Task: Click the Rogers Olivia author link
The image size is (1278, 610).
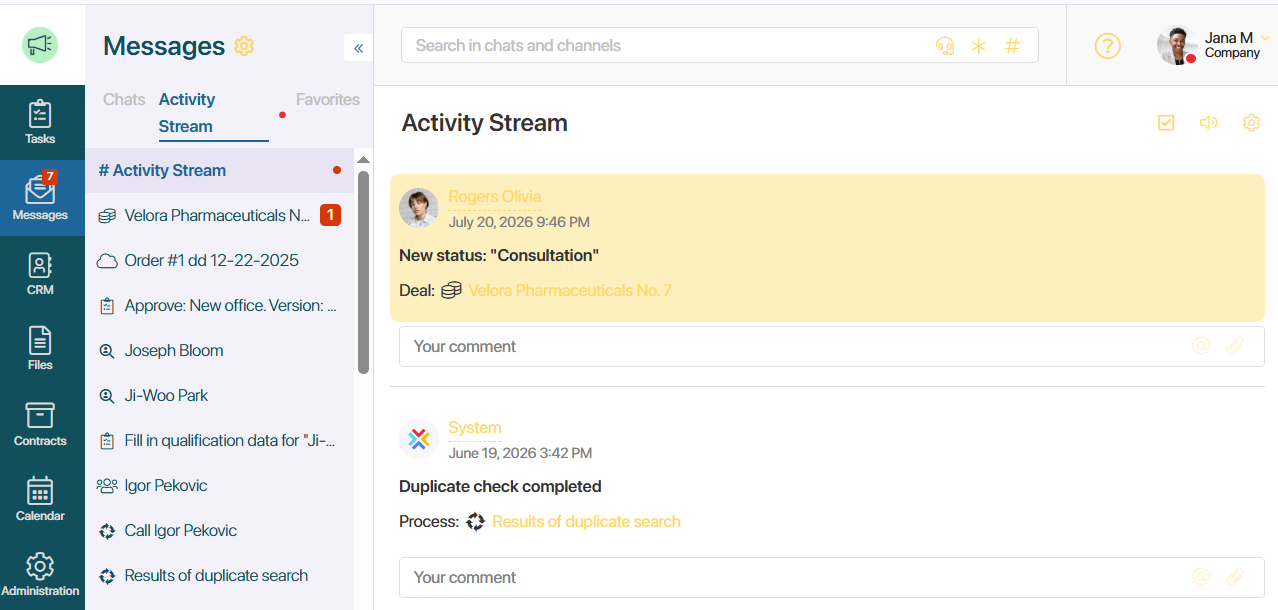Action: pos(494,197)
